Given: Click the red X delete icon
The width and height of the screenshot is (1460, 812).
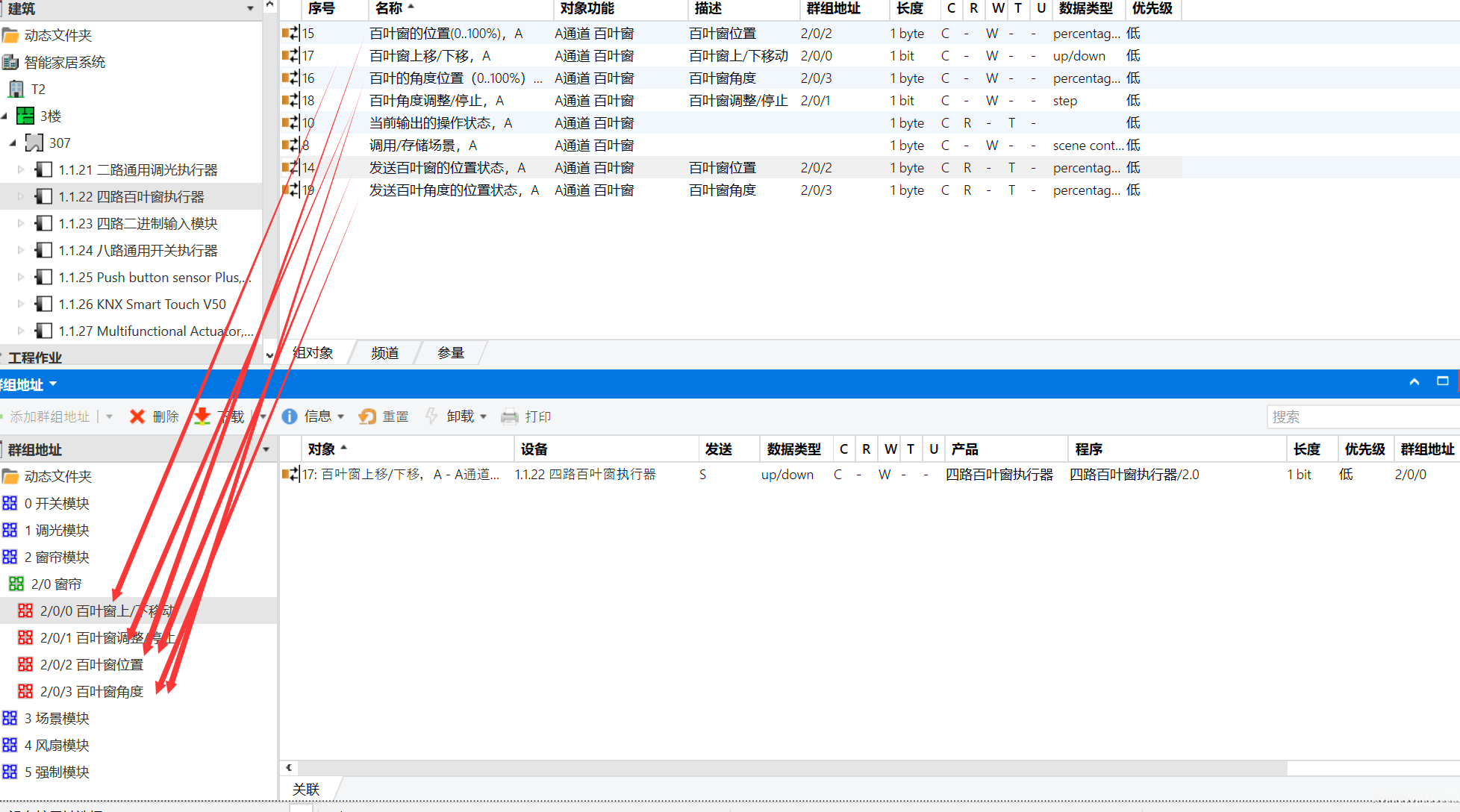Looking at the screenshot, I should point(137,416).
